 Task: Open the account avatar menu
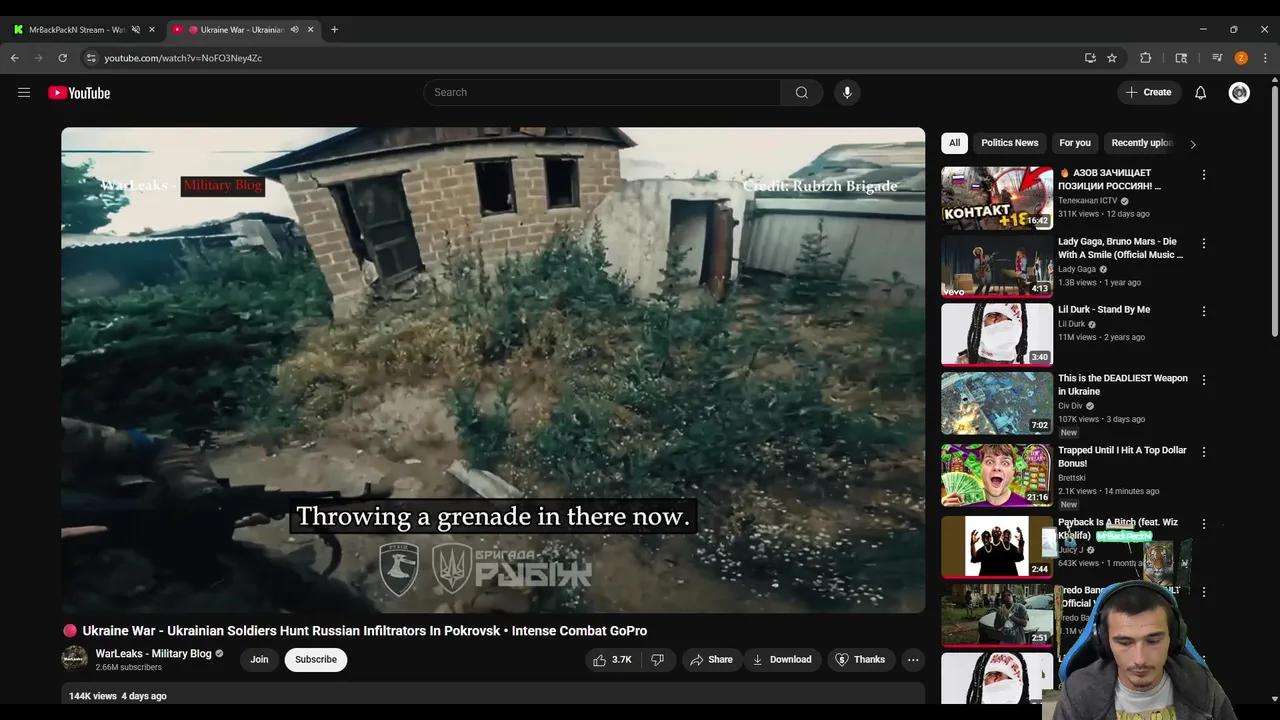(1239, 93)
